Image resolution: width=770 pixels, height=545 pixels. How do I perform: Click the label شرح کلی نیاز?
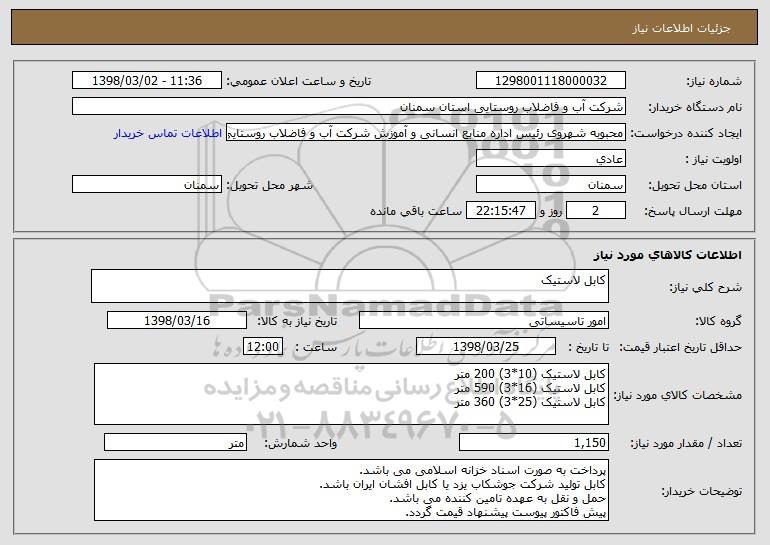tap(706, 287)
